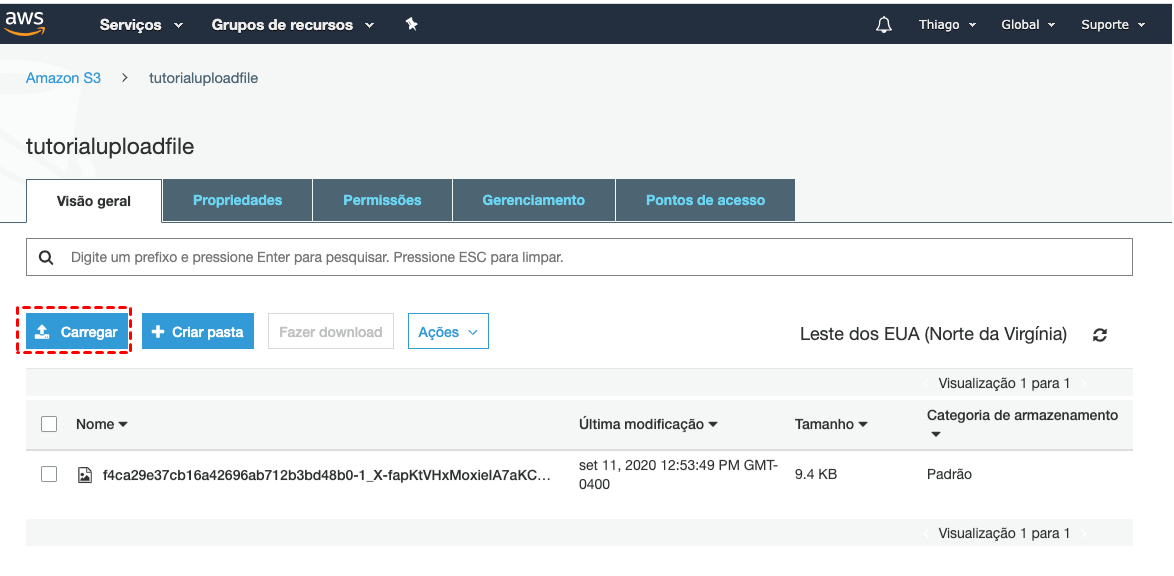1174x576 pixels.
Task: Go to the next page arrow above the table
Action: 1083,384
